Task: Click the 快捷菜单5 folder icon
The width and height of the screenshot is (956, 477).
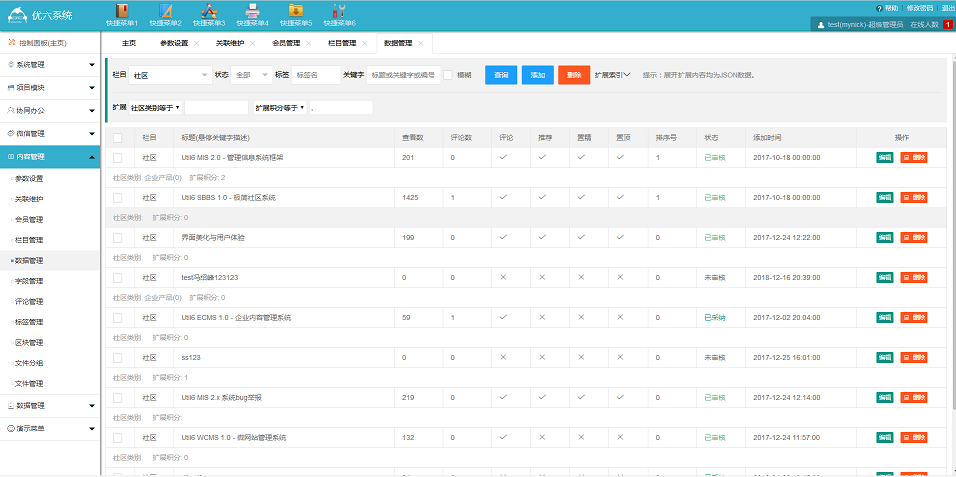Action: 295,11
